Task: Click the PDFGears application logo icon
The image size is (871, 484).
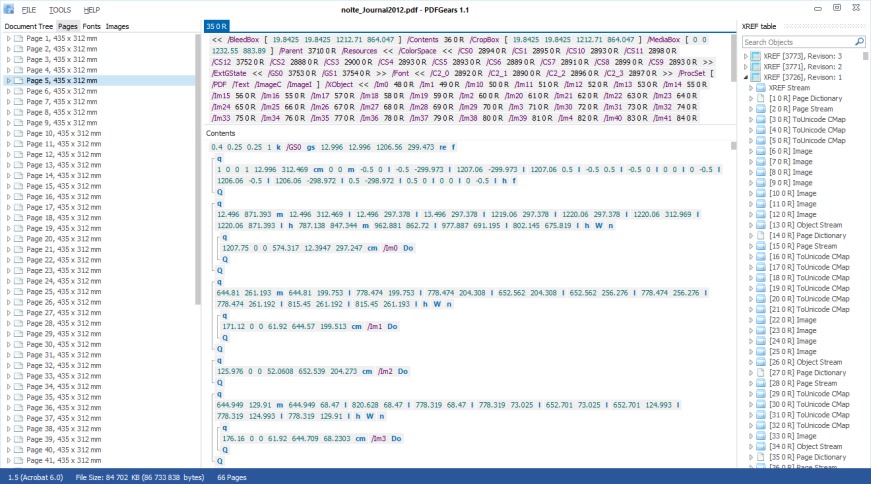Action: (x=8, y=8)
